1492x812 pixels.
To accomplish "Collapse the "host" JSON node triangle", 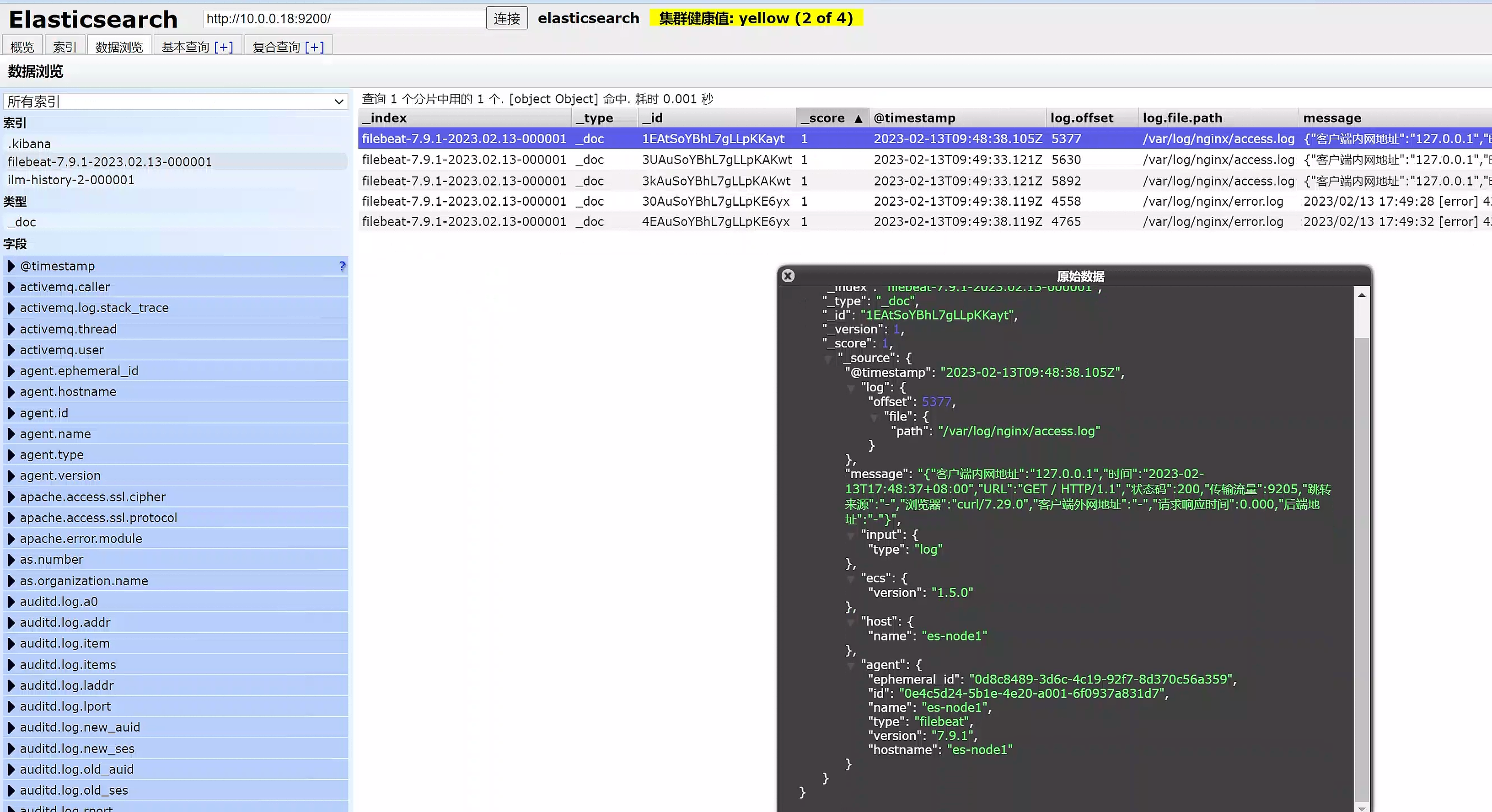I will (851, 622).
